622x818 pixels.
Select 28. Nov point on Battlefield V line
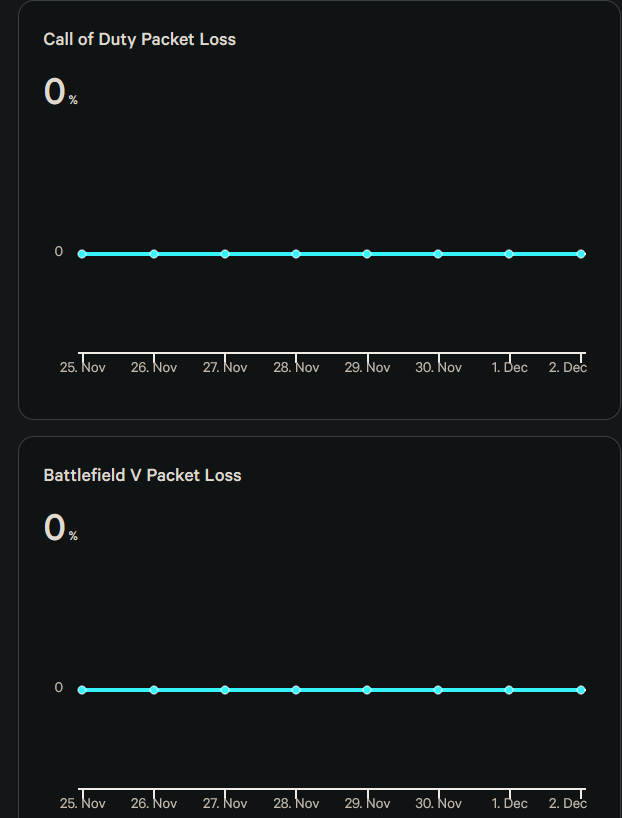(296, 690)
